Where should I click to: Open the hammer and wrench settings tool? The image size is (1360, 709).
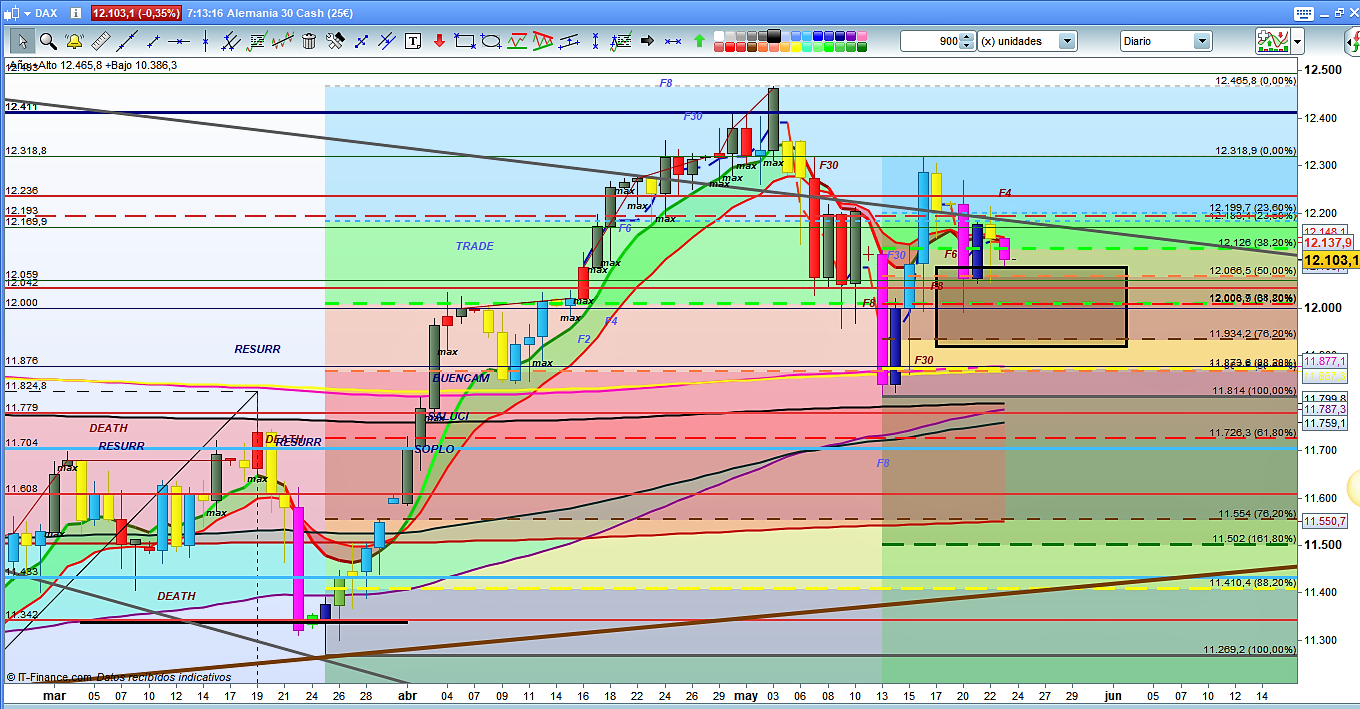[335, 41]
